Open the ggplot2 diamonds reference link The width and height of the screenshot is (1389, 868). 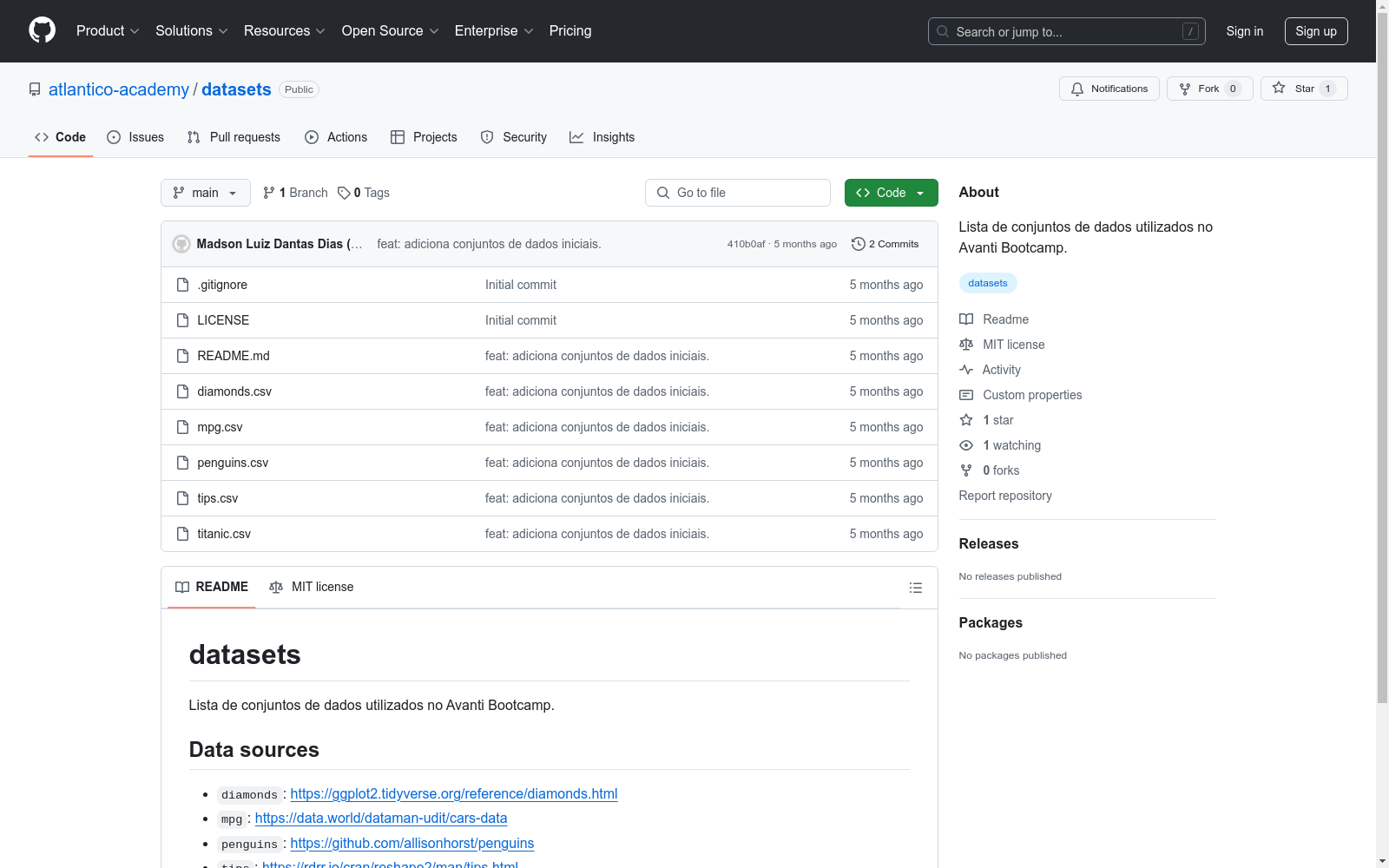coord(454,793)
